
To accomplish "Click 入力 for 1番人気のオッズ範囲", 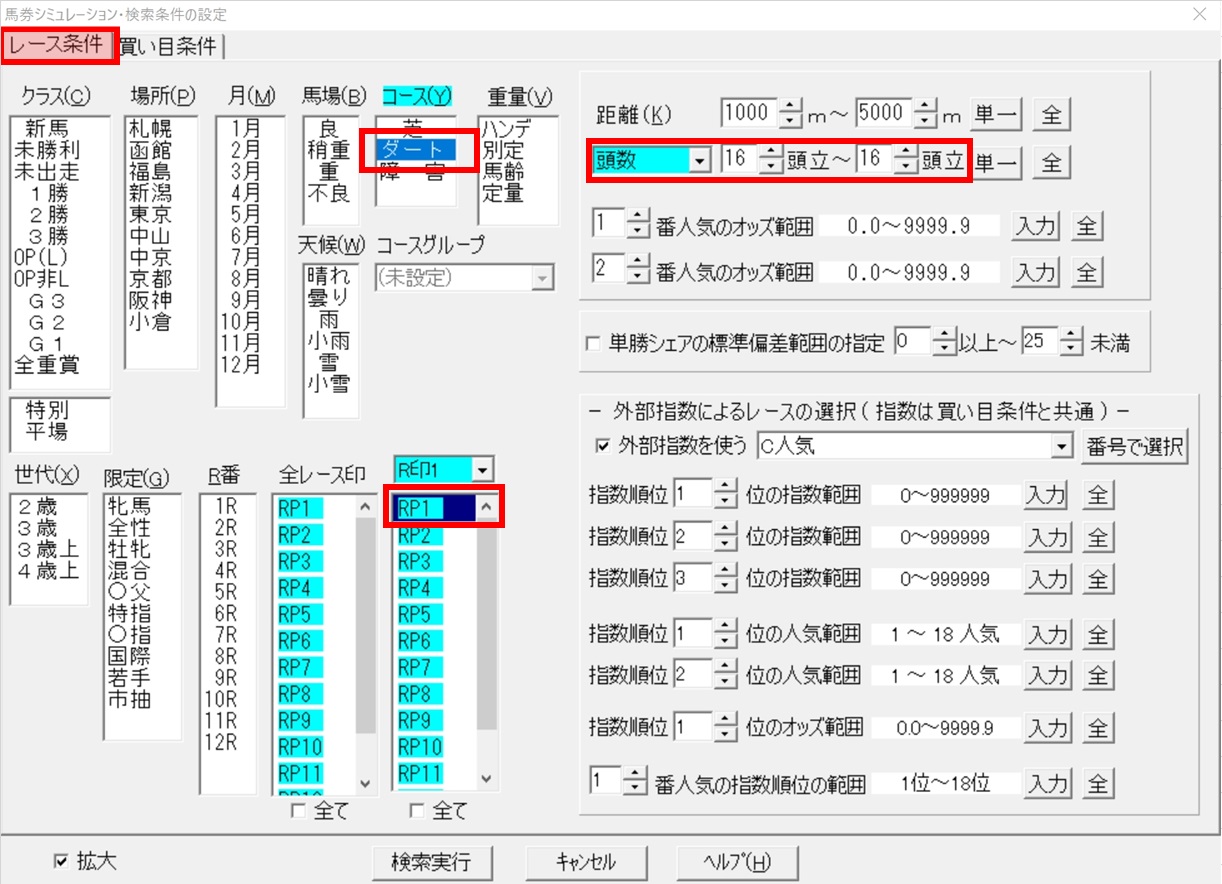I will [x=1035, y=226].
